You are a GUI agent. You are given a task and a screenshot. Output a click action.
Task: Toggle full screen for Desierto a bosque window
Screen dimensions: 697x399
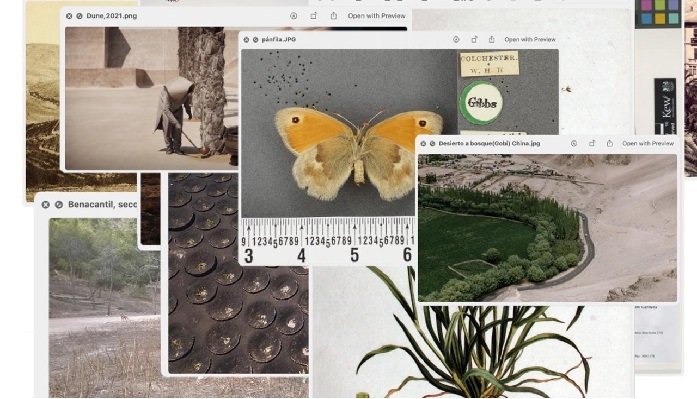point(432,144)
